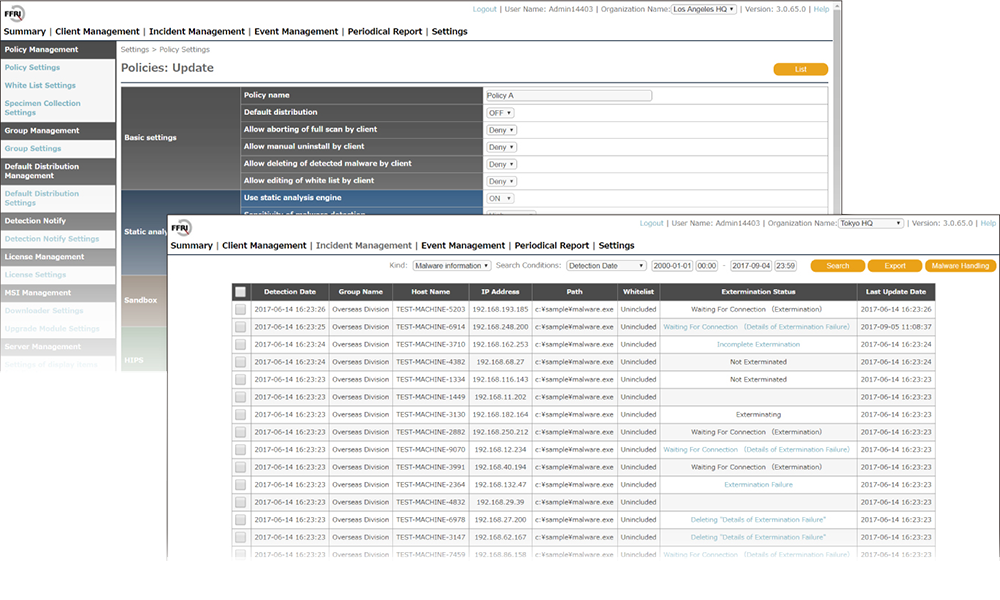Viewport: 1000px width, 600px height.
Task: Check the row for TEST-MACHINE-1334
Action: pos(240,379)
